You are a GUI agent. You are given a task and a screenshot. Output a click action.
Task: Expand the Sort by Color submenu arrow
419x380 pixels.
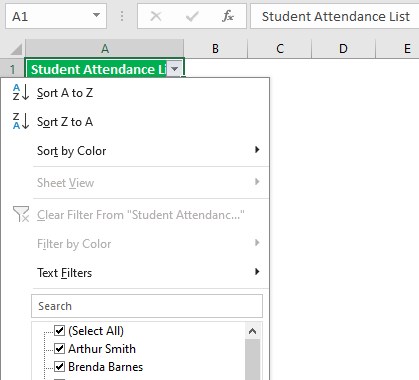[257, 149]
